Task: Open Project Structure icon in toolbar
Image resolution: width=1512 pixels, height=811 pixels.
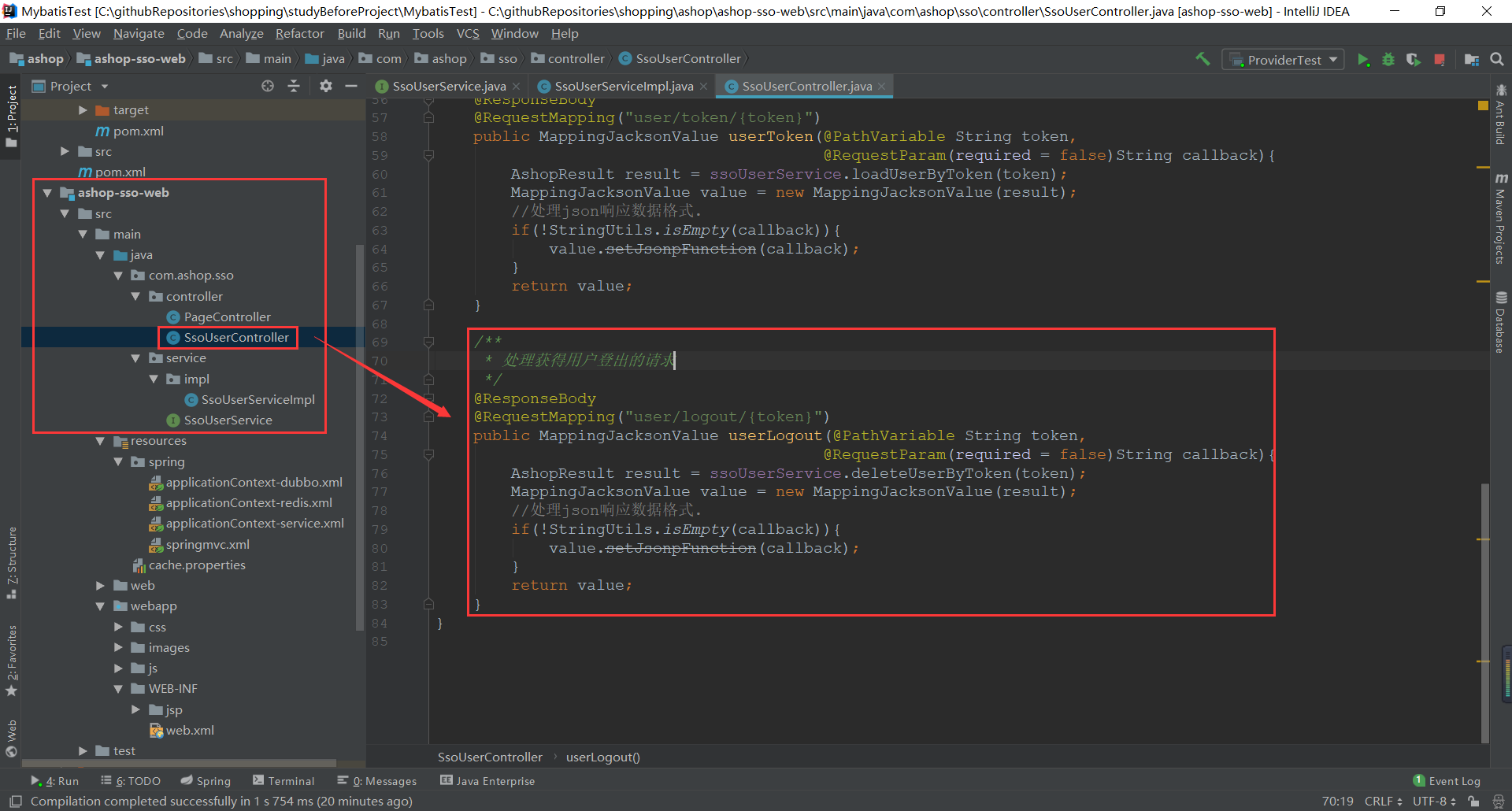Action: click(1471, 60)
